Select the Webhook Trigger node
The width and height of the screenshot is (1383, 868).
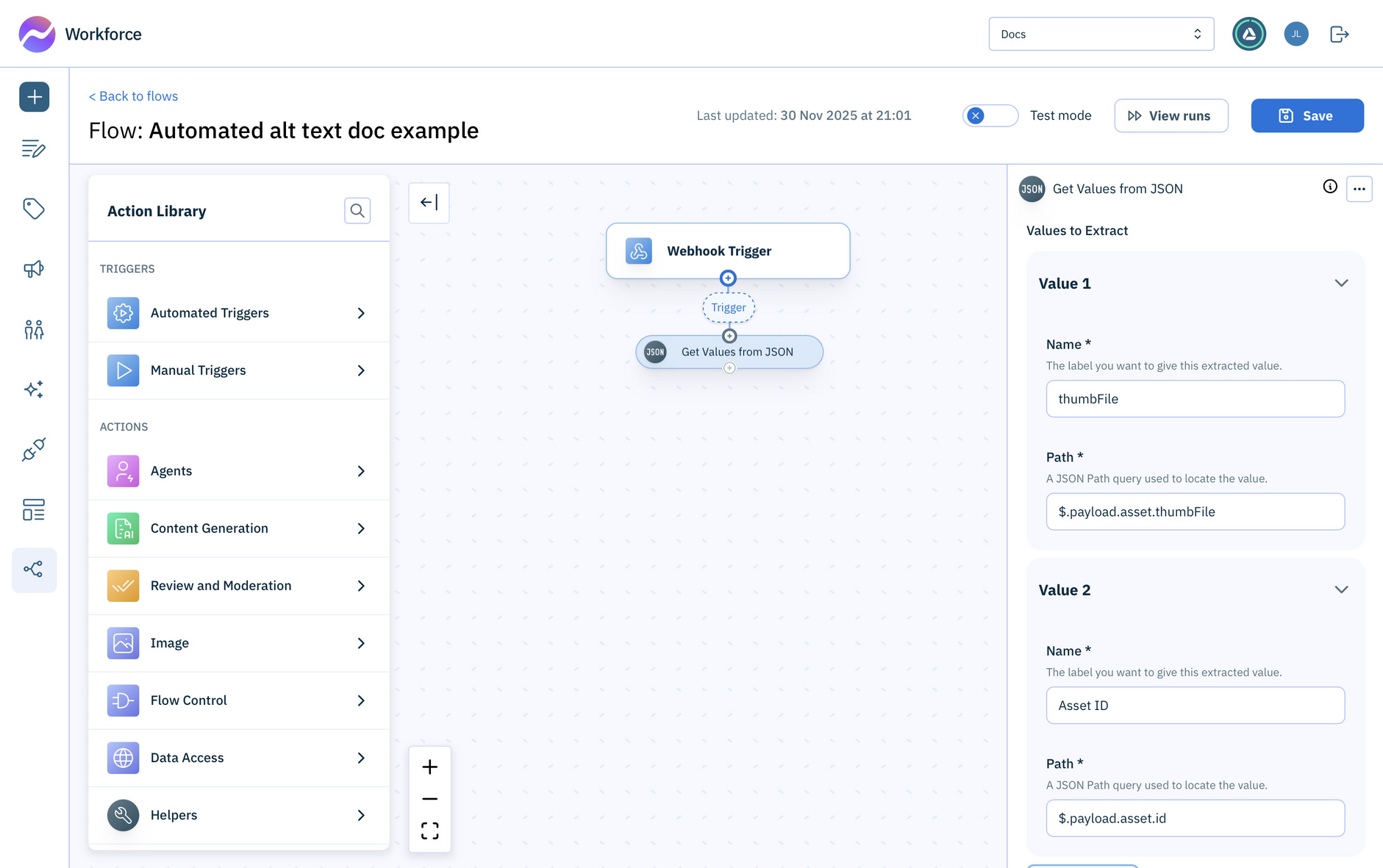tap(727, 251)
